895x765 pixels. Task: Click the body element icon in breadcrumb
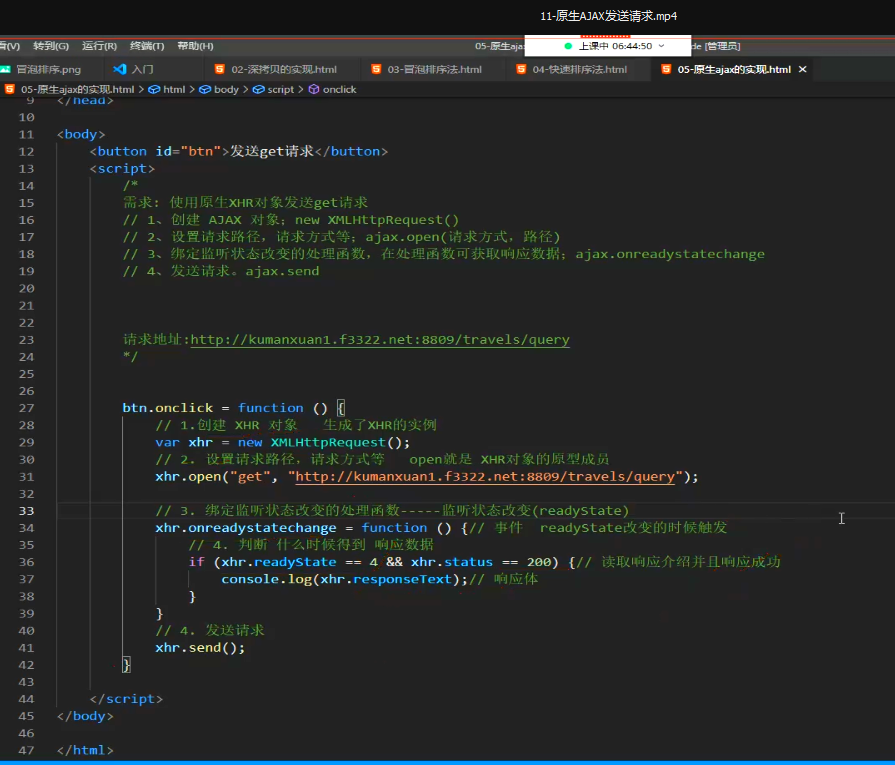point(205,89)
